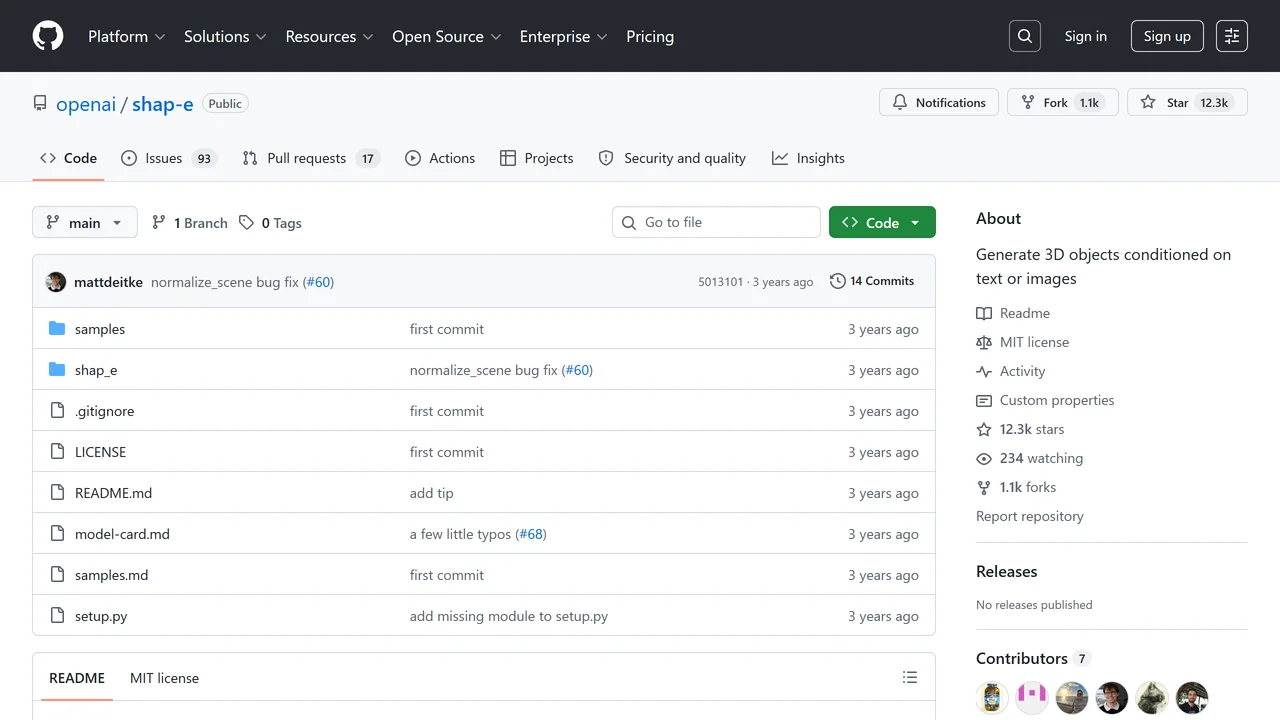Click the Notifications bell button
1280x720 pixels.
click(939, 102)
